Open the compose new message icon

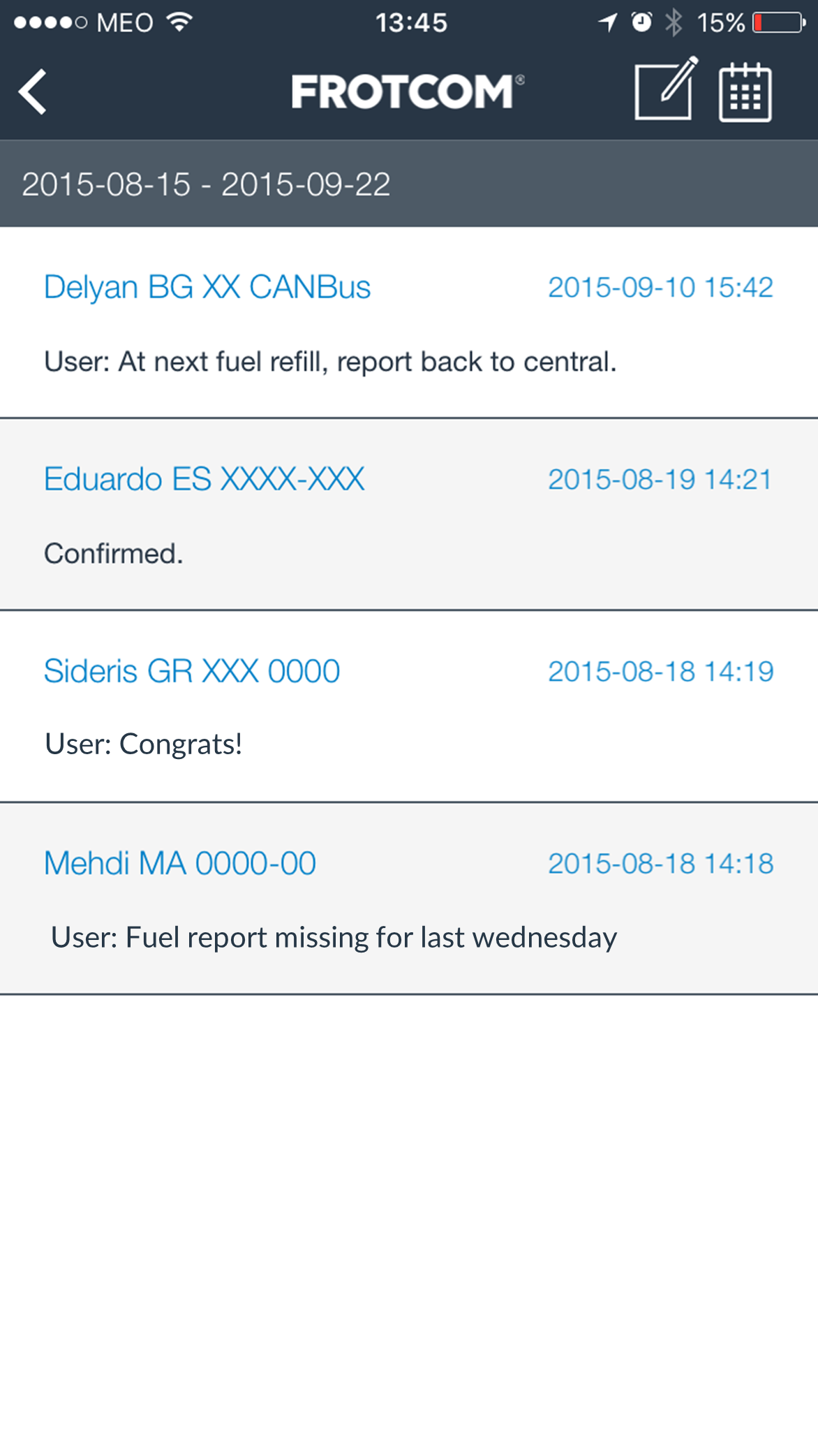[665, 90]
